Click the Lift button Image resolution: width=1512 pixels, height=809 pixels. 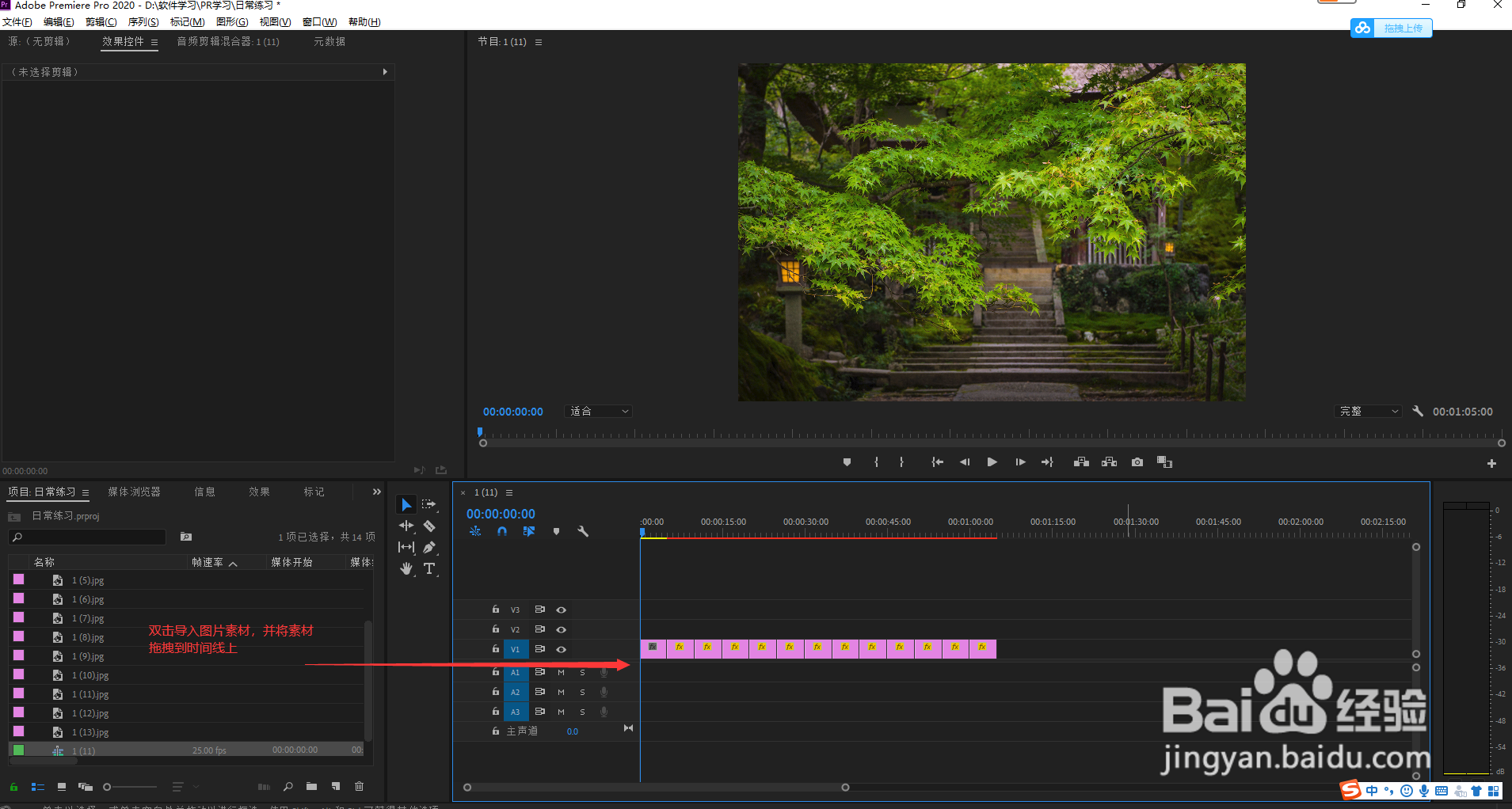coord(1081,462)
